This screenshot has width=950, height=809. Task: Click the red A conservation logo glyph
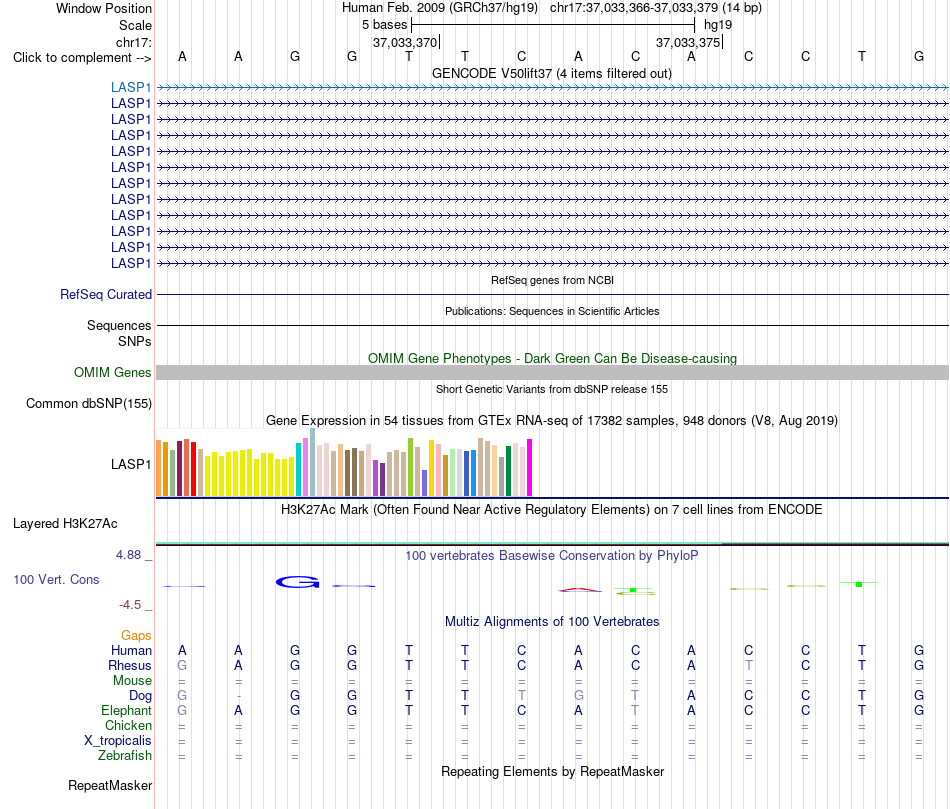580,589
